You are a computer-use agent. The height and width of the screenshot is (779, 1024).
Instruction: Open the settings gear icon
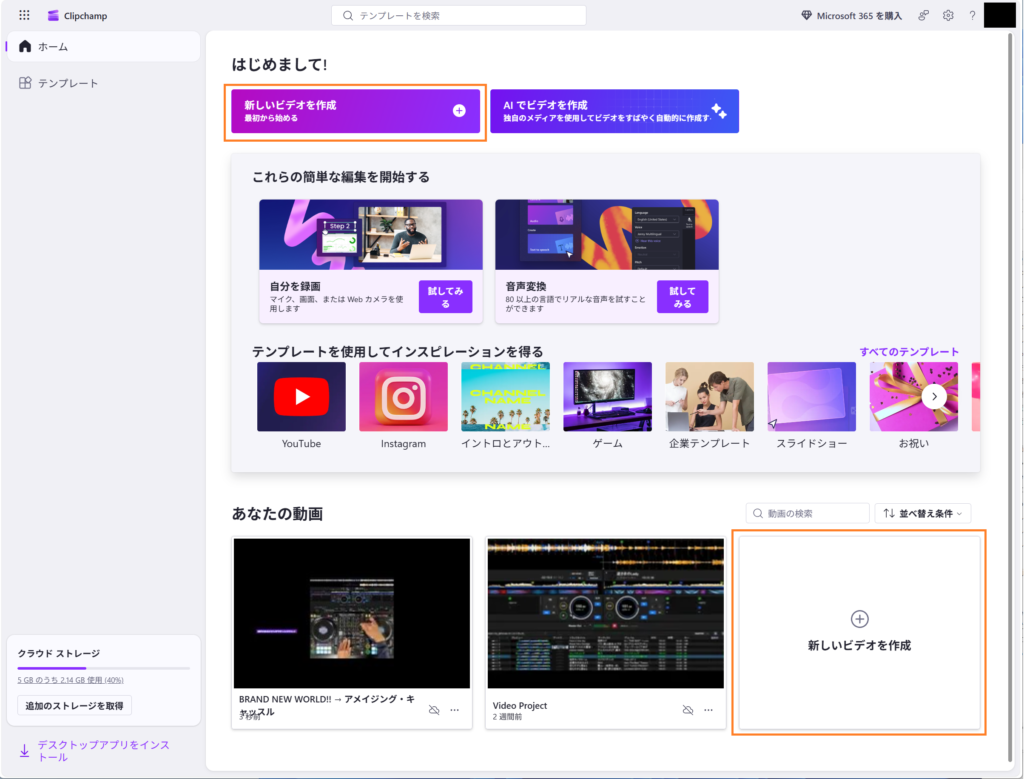(x=948, y=15)
